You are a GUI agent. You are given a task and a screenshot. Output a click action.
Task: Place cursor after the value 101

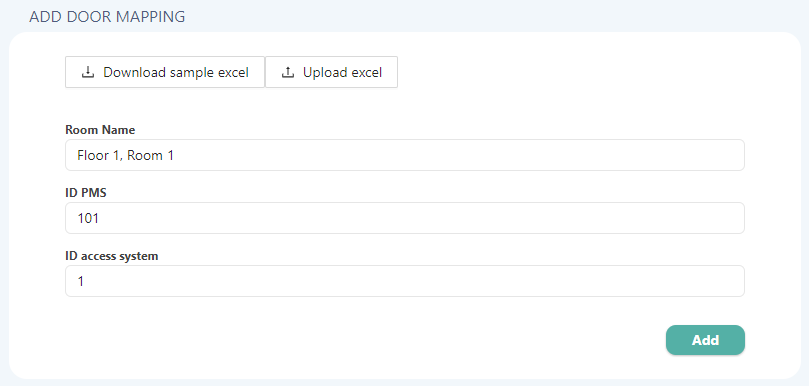(100, 218)
